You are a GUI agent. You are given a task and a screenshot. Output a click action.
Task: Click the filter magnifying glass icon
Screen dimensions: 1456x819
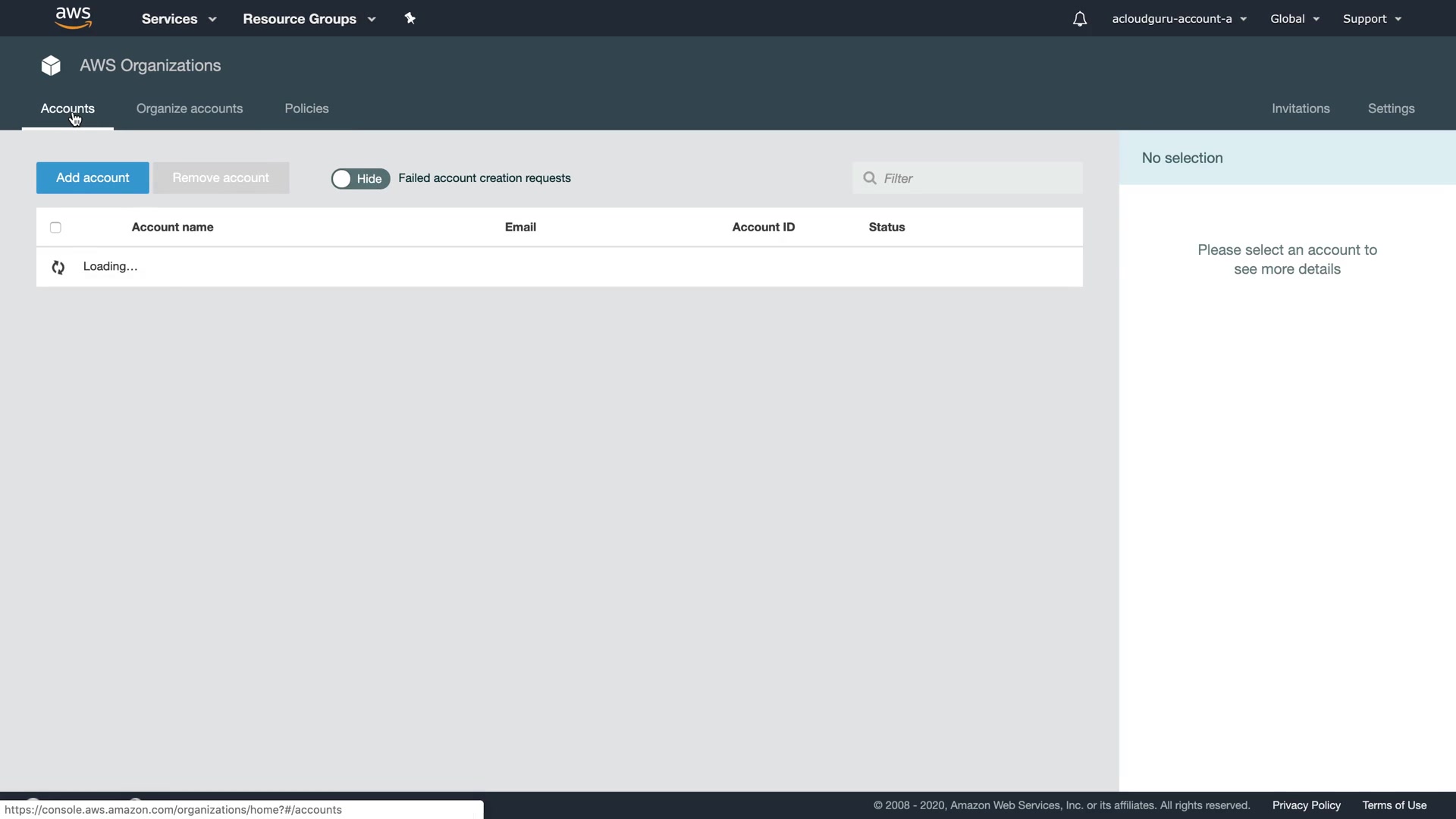click(870, 178)
